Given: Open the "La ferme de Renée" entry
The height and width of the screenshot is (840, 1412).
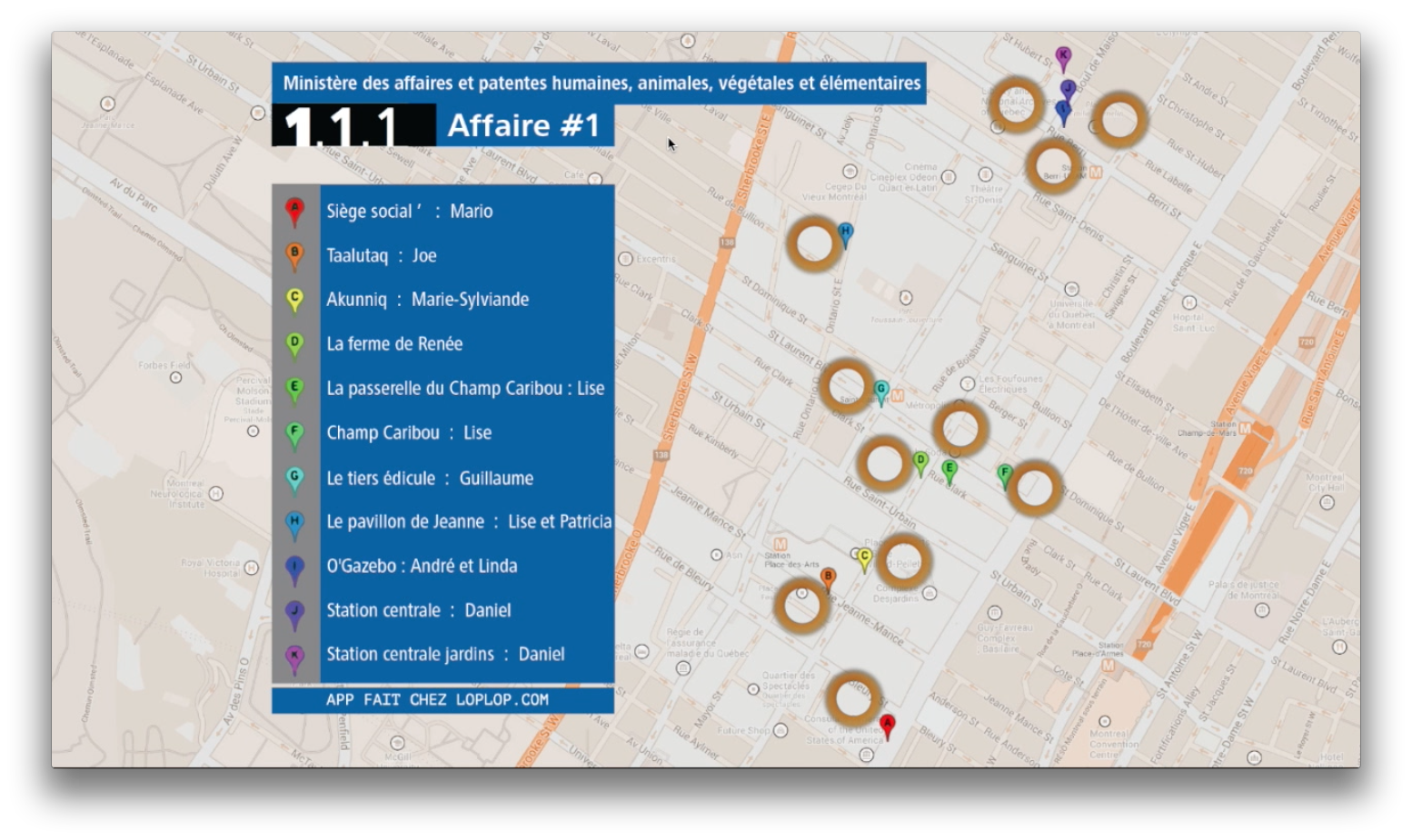Looking at the screenshot, I should click(394, 344).
